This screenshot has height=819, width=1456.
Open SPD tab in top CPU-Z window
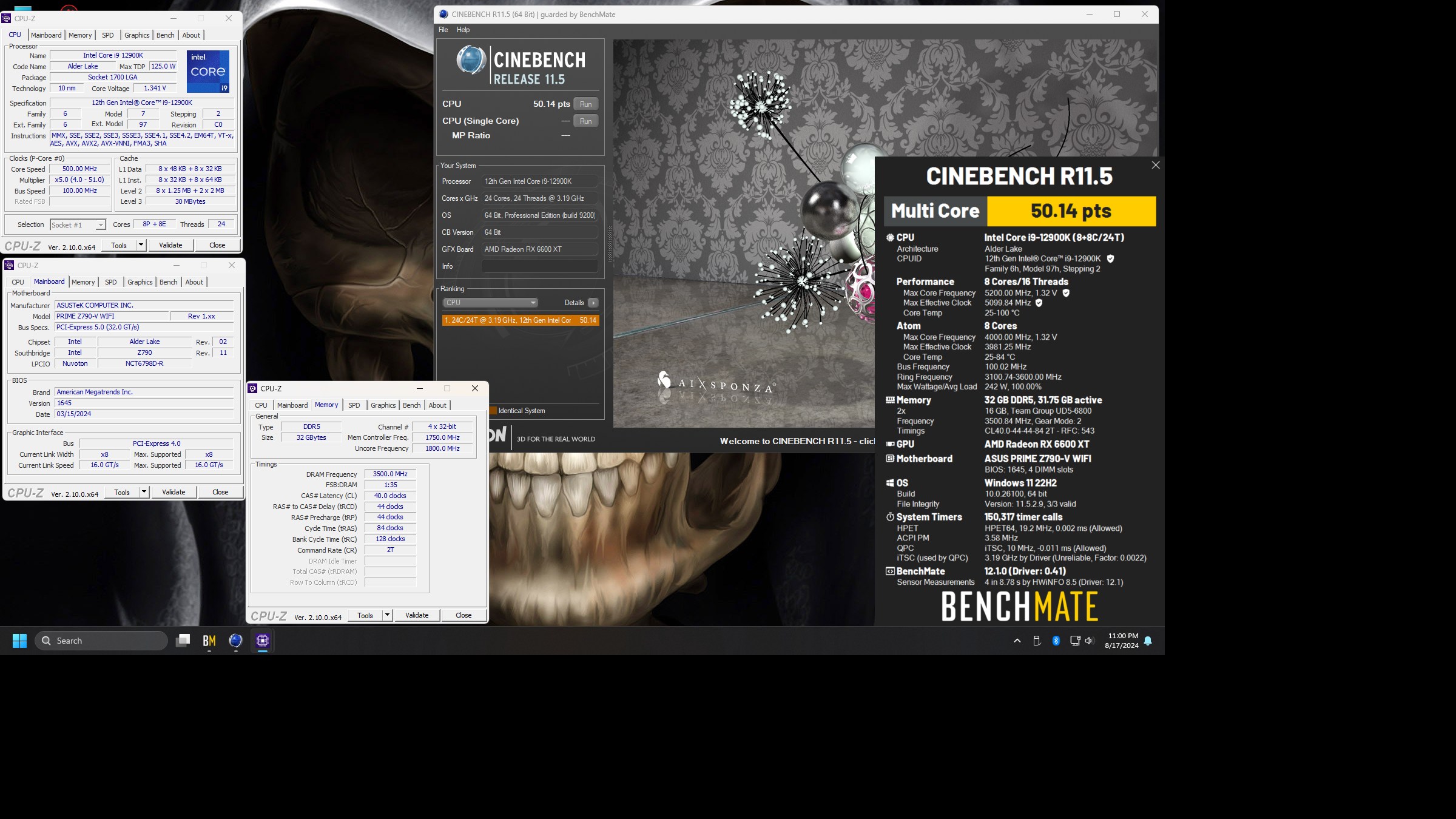[x=108, y=35]
